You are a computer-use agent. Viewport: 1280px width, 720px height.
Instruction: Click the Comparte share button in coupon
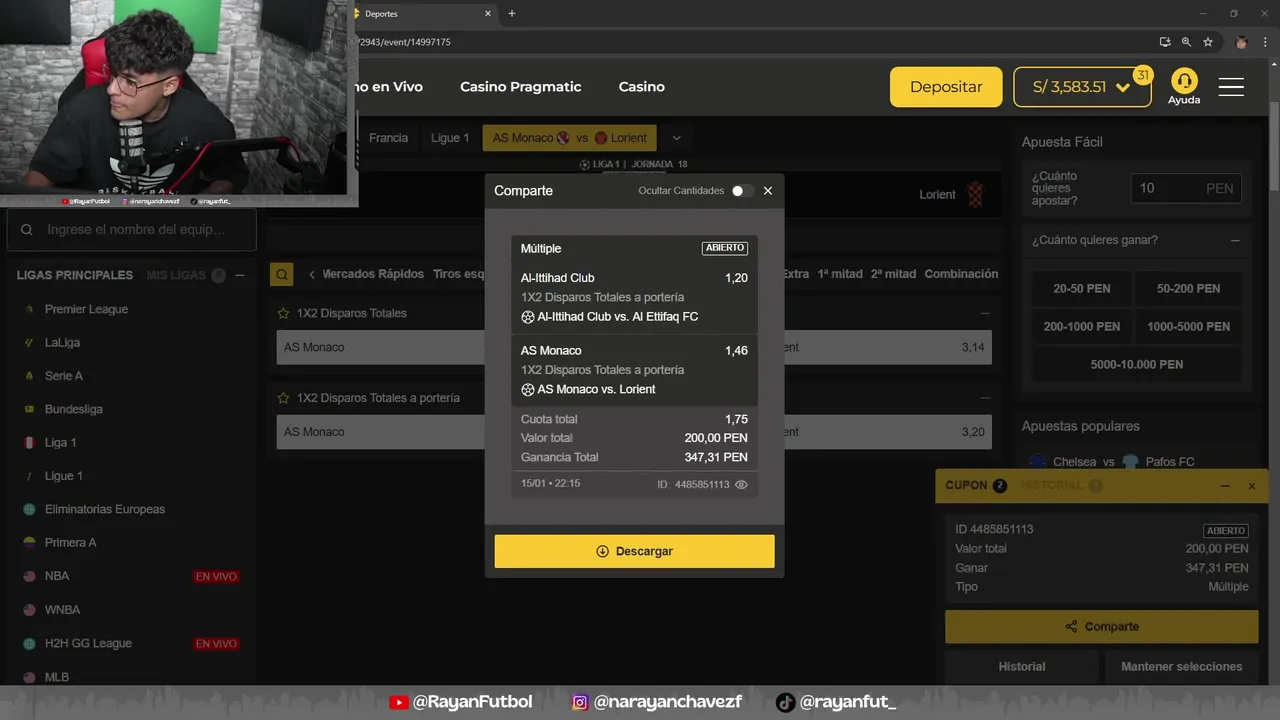coord(1101,626)
